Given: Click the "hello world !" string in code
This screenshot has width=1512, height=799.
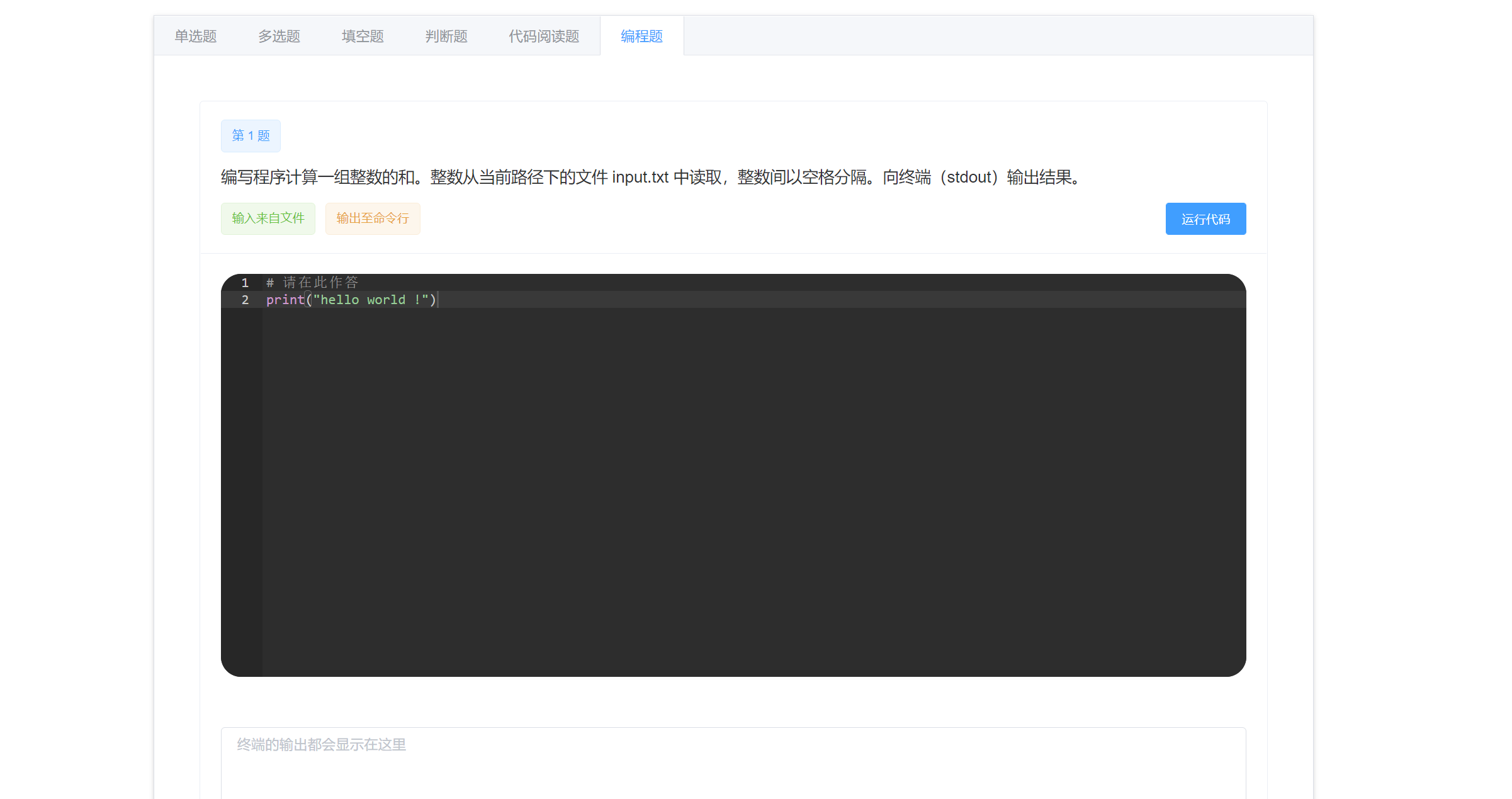Looking at the screenshot, I should 370,300.
